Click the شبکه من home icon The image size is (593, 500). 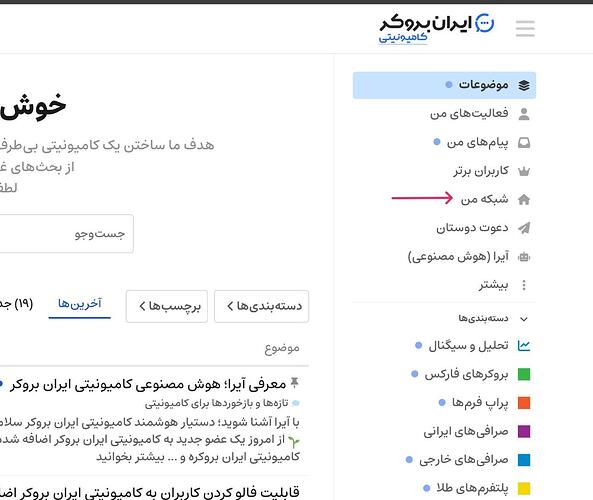tap(524, 199)
